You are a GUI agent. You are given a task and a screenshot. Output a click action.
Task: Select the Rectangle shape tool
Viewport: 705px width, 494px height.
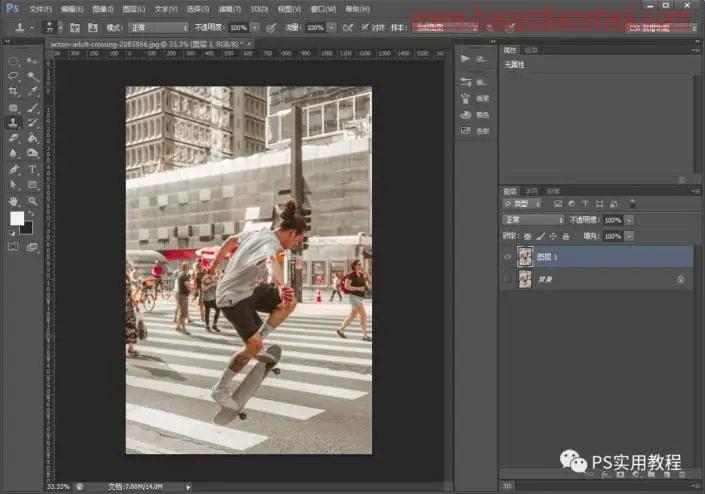click(32, 185)
